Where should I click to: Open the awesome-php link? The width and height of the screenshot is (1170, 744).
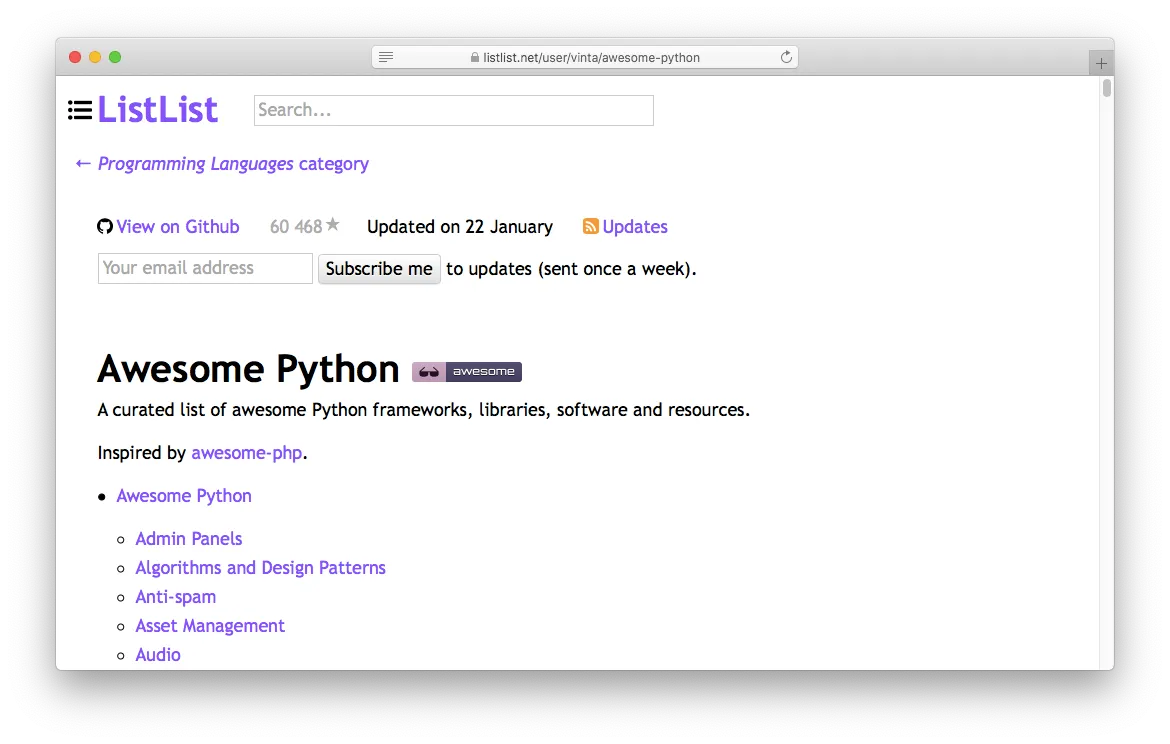[x=247, y=452]
